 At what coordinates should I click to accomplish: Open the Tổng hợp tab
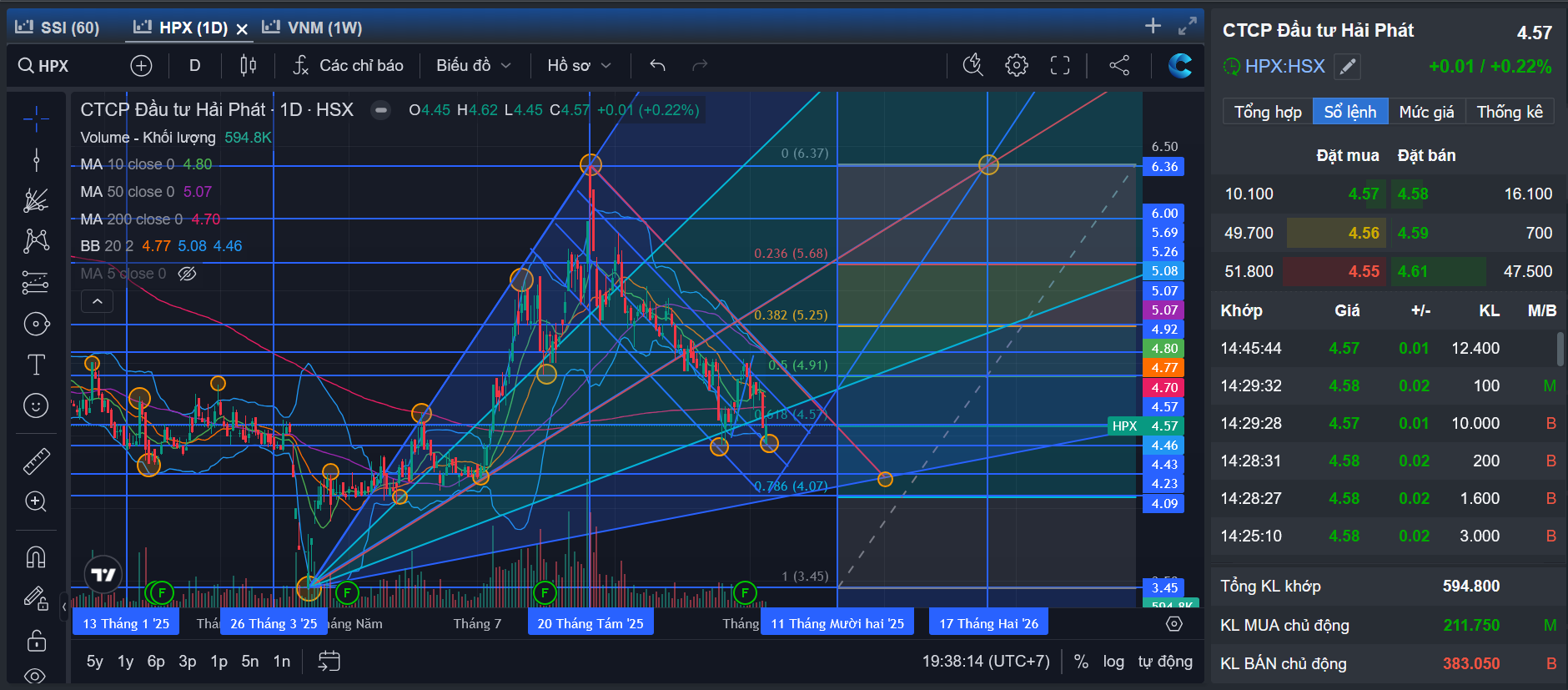1268,112
